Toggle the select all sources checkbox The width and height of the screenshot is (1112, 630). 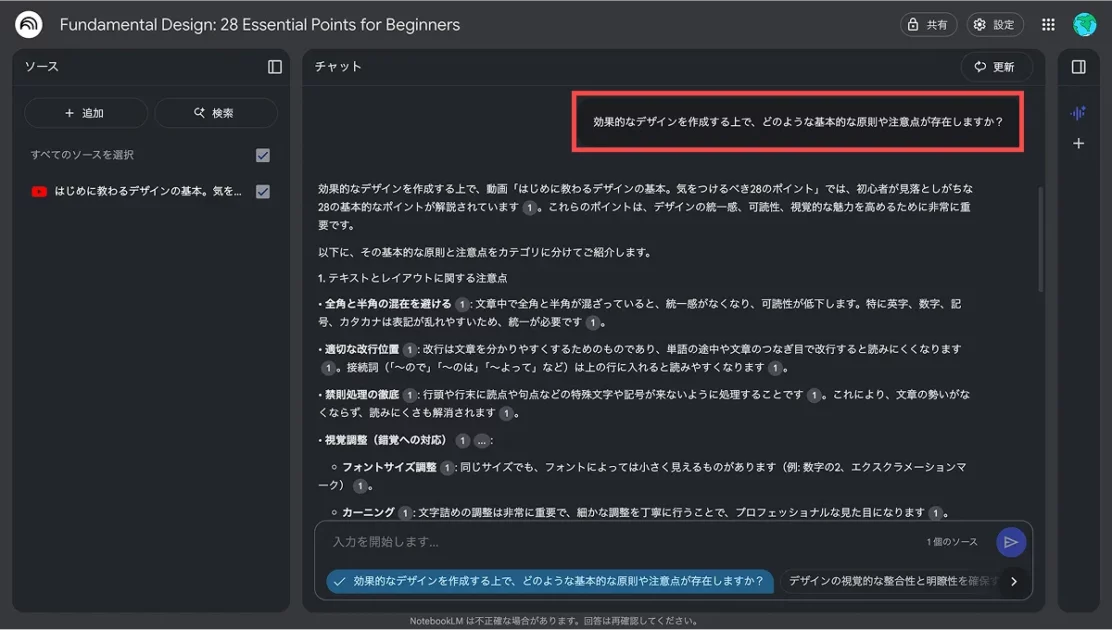tap(263, 155)
